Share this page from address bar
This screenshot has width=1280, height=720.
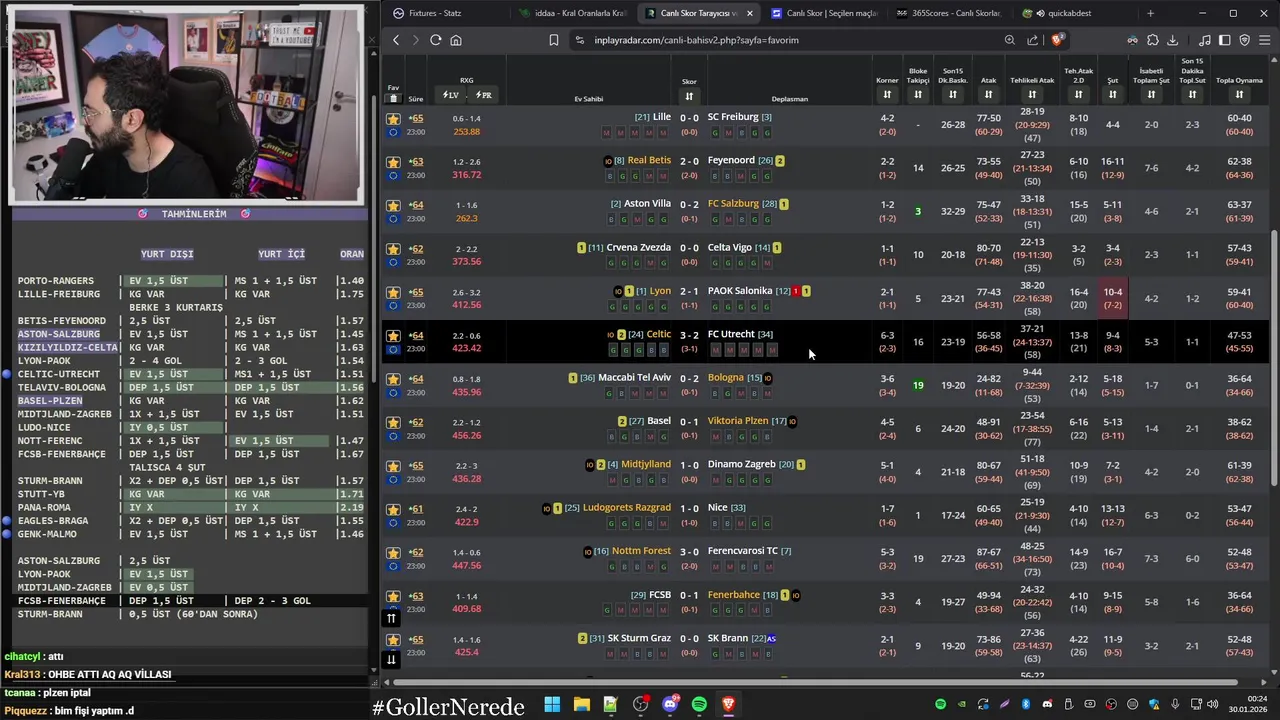click(1033, 40)
